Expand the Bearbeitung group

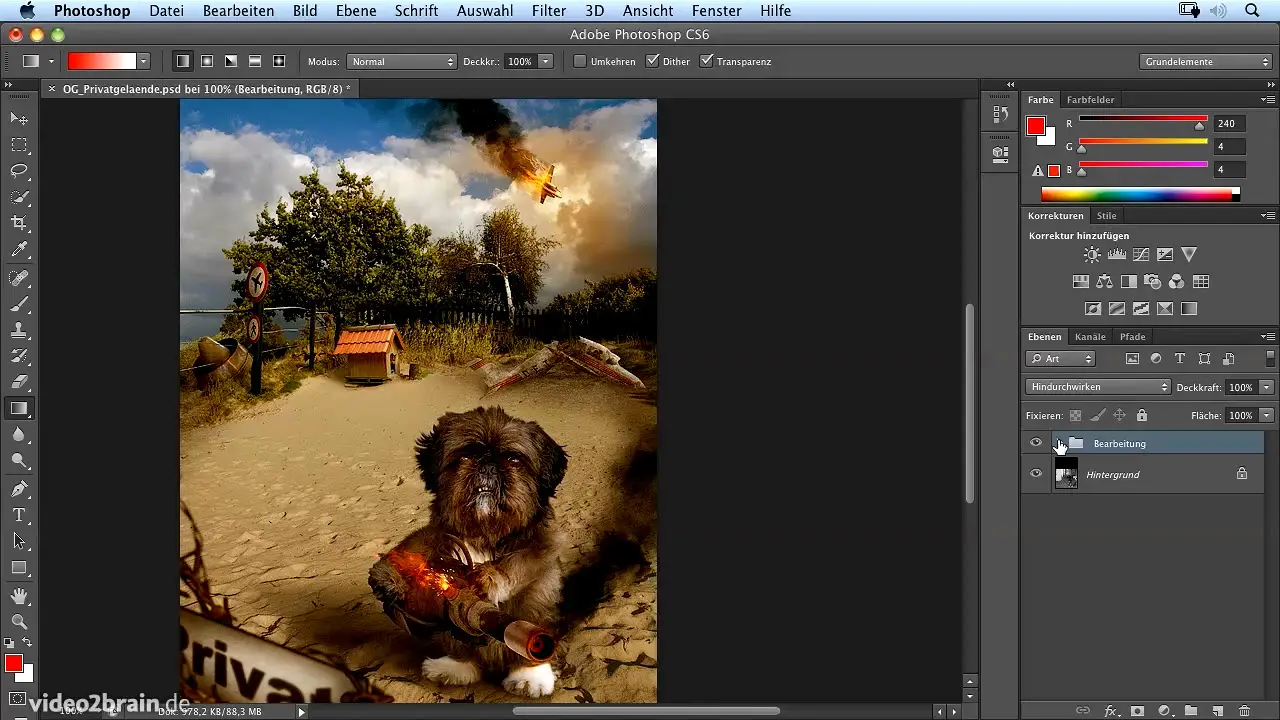tap(1060, 443)
